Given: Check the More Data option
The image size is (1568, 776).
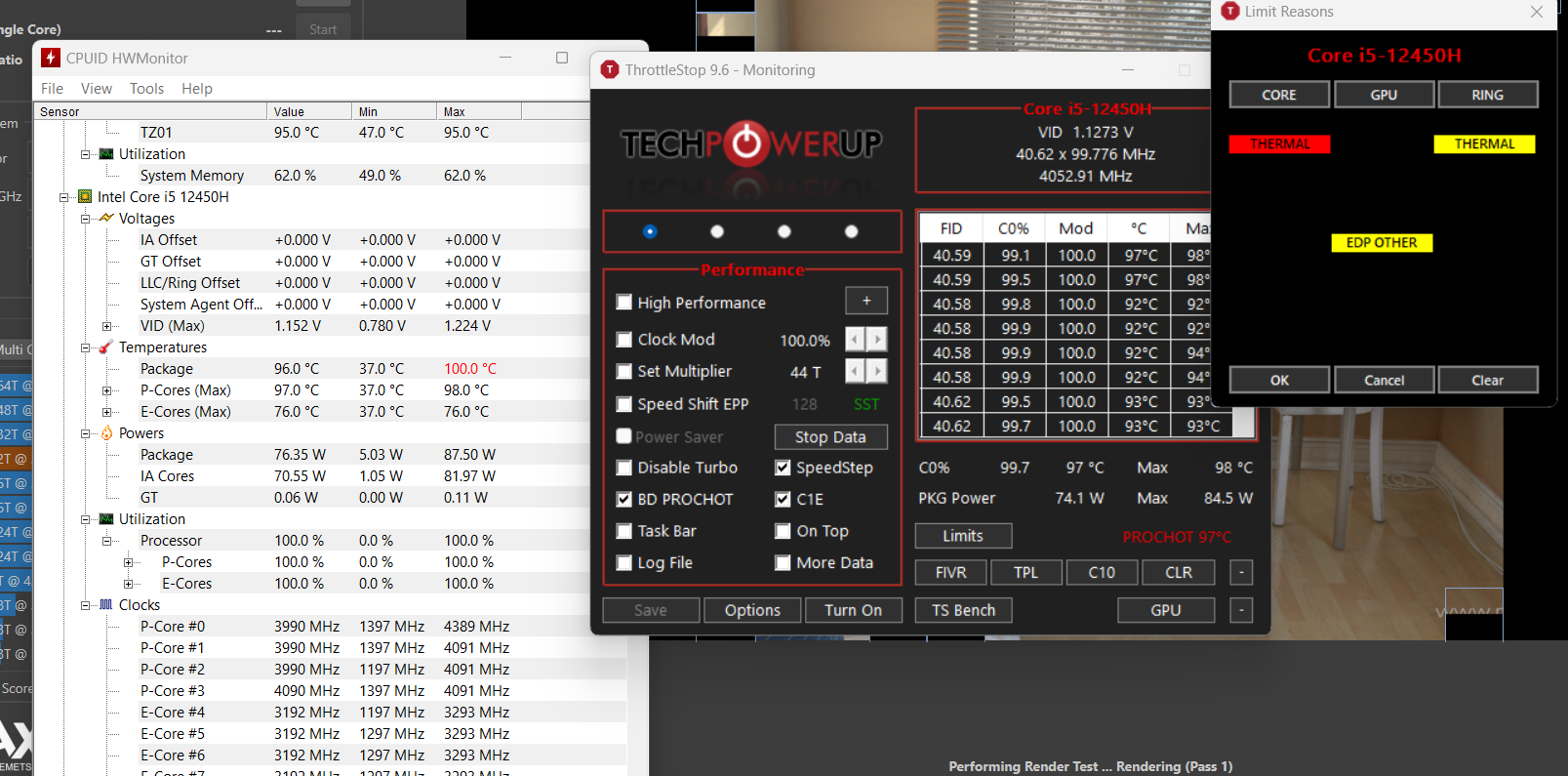Looking at the screenshot, I should tap(783, 563).
